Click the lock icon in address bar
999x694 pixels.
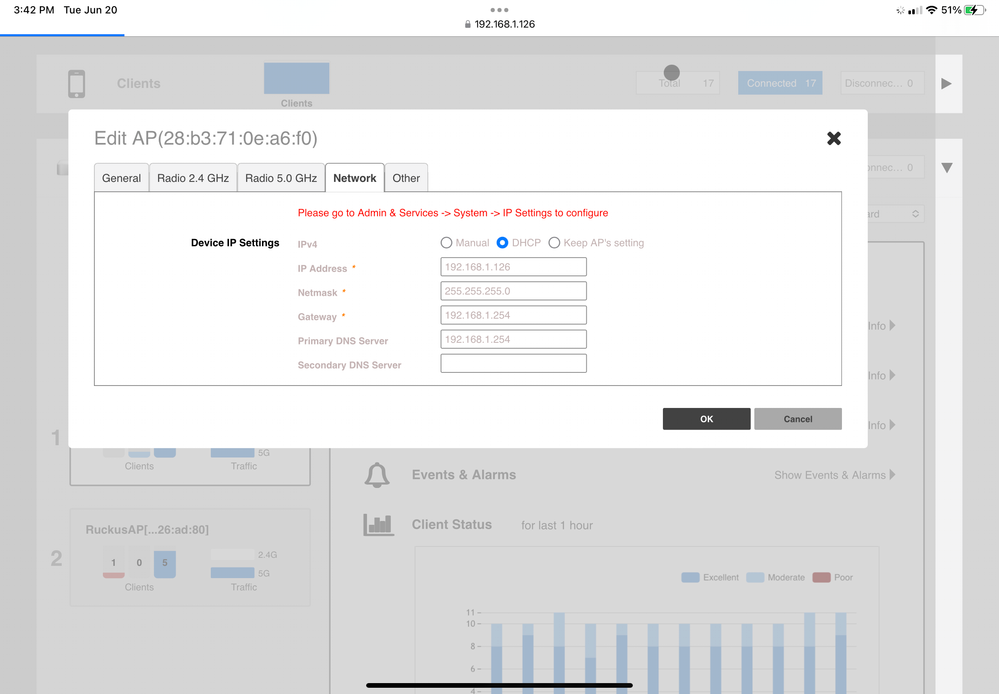click(x=468, y=24)
